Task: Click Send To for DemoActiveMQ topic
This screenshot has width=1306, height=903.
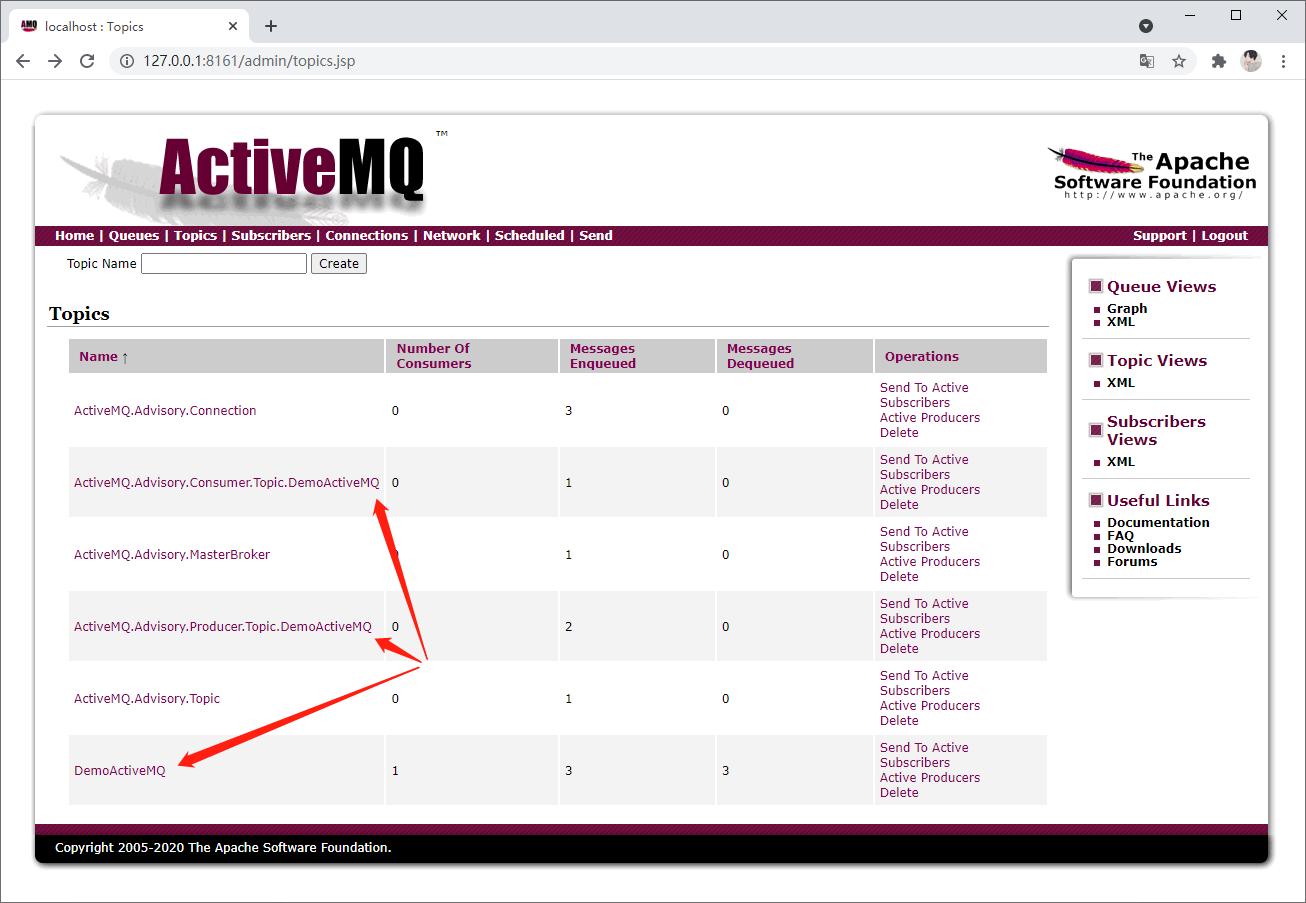Action: [x=904, y=748]
